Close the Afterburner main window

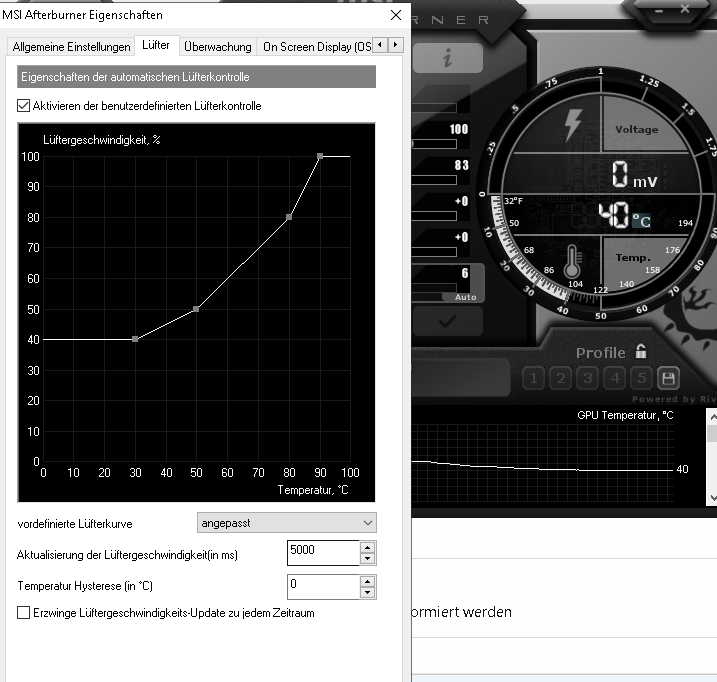685,9
